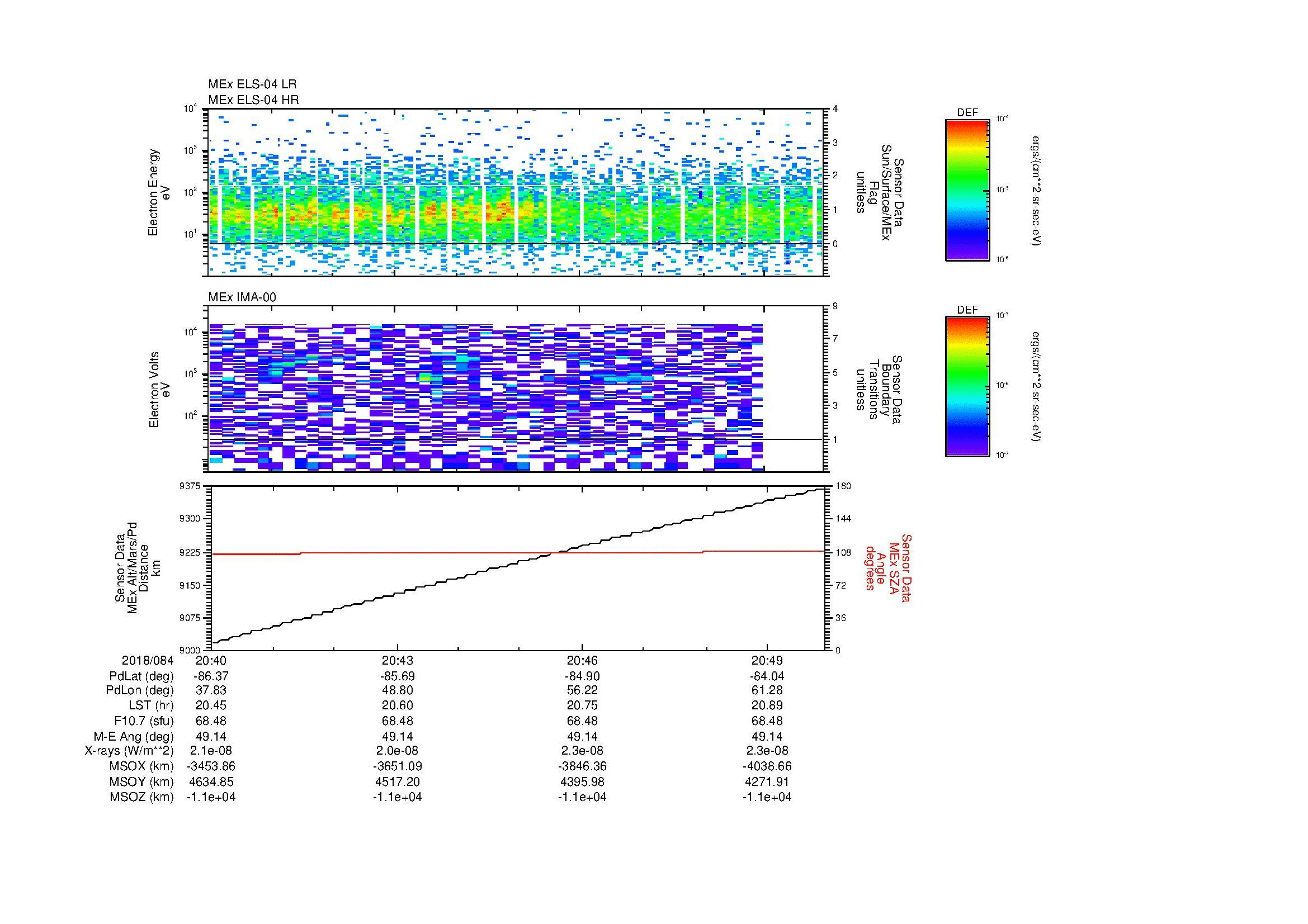Screen dimensions: 1308x924
Task: Click the '9225' altitude axis tick
Action: click(x=191, y=552)
